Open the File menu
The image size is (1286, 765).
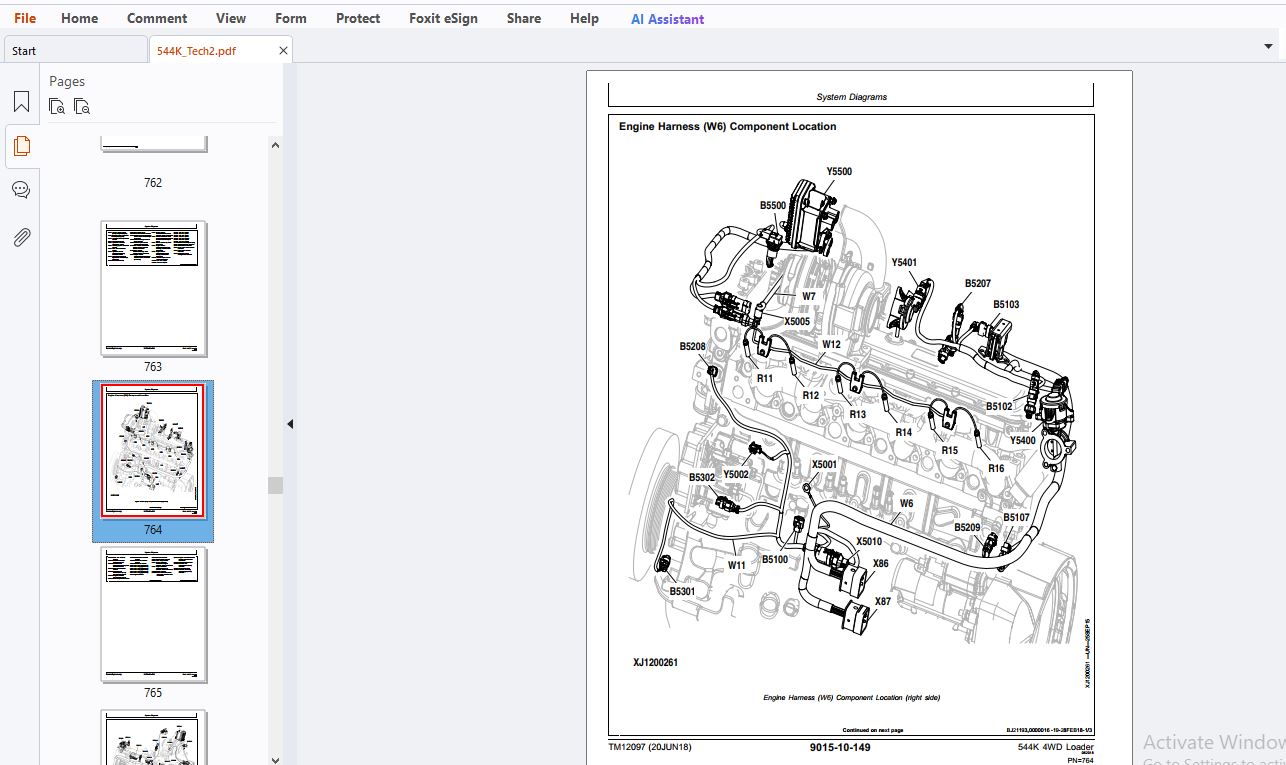25,18
